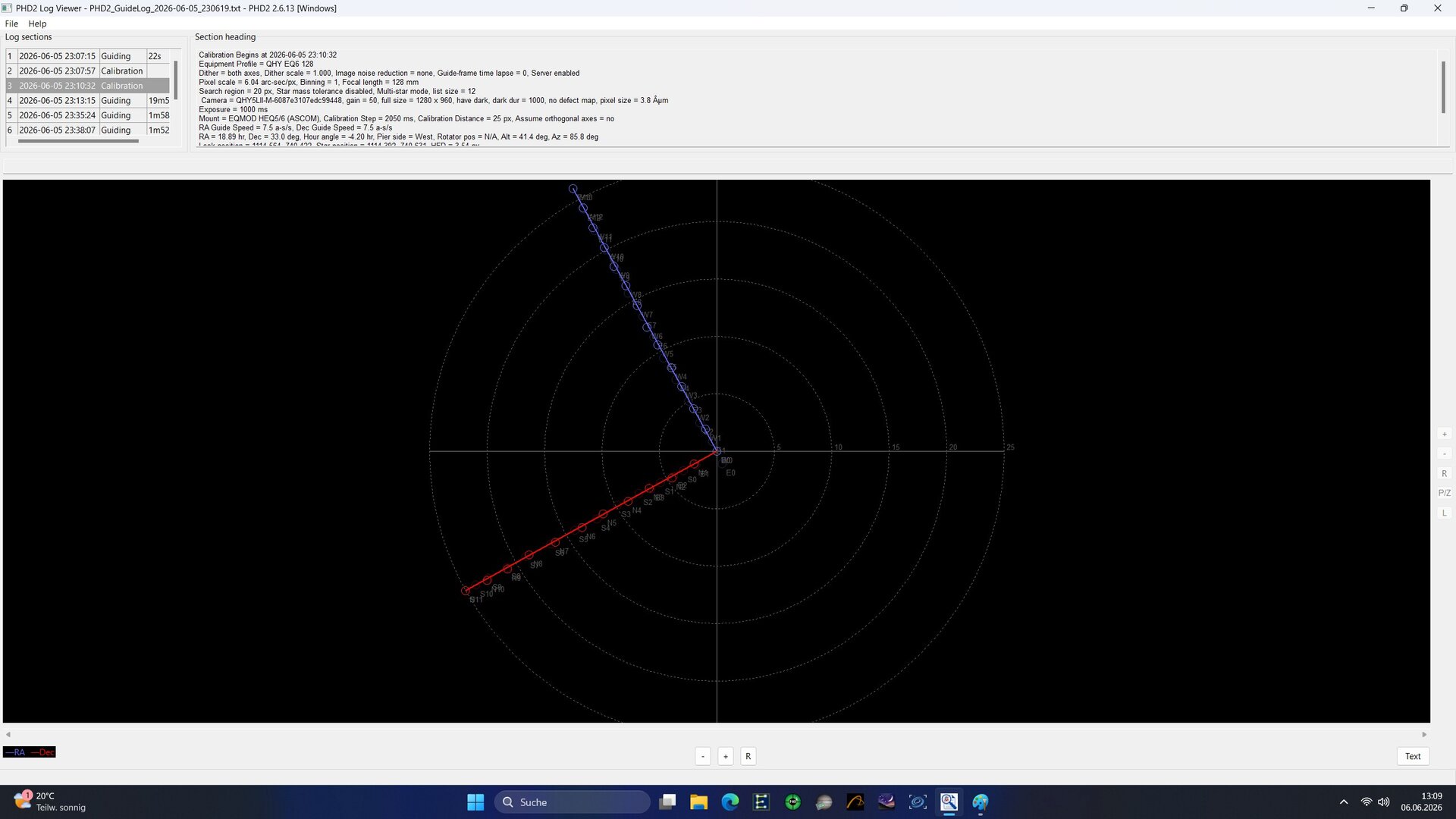1456x819 pixels.
Task: Select Calibration section at 23:07:57
Action: 87,71
